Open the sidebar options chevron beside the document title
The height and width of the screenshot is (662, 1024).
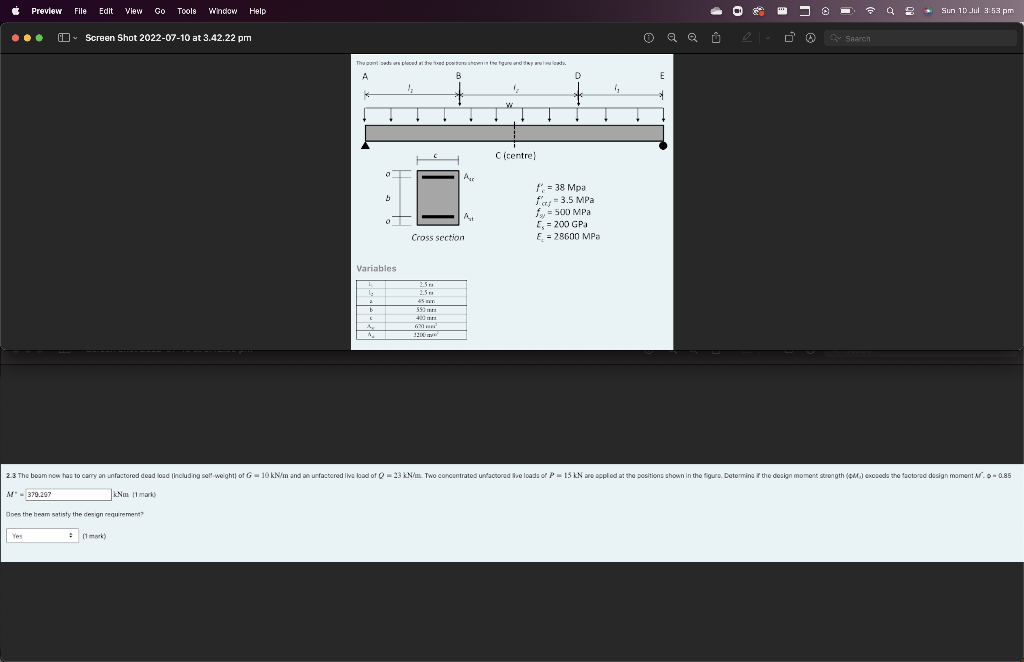click(x=75, y=38)
